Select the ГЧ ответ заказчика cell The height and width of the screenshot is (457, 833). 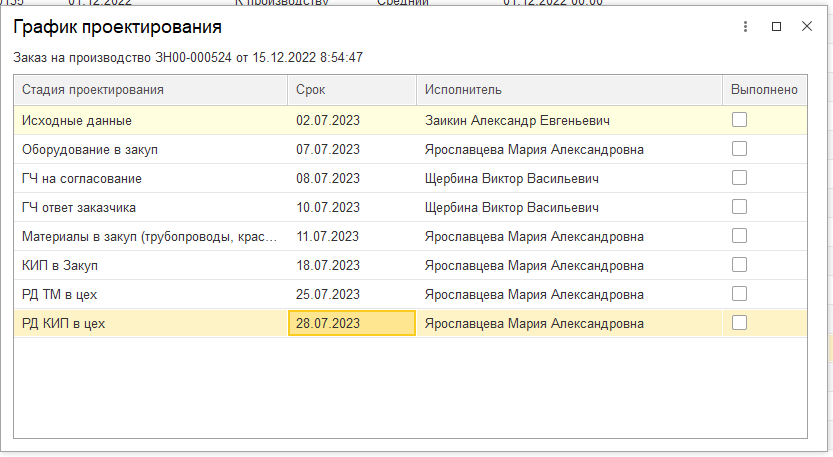click(x=151, y=207)
